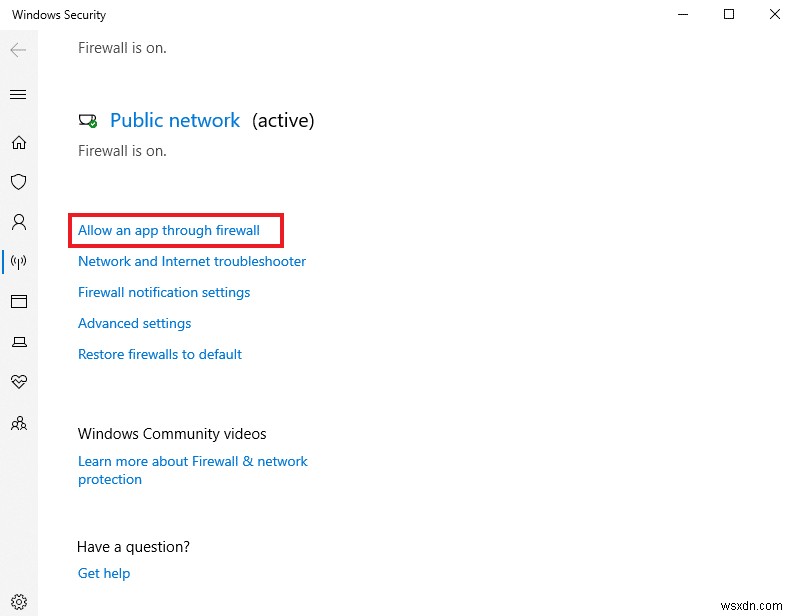Open Network and Internet troubleshooter
This screenshot has height=616, width=794.
[x=192, y=261]
